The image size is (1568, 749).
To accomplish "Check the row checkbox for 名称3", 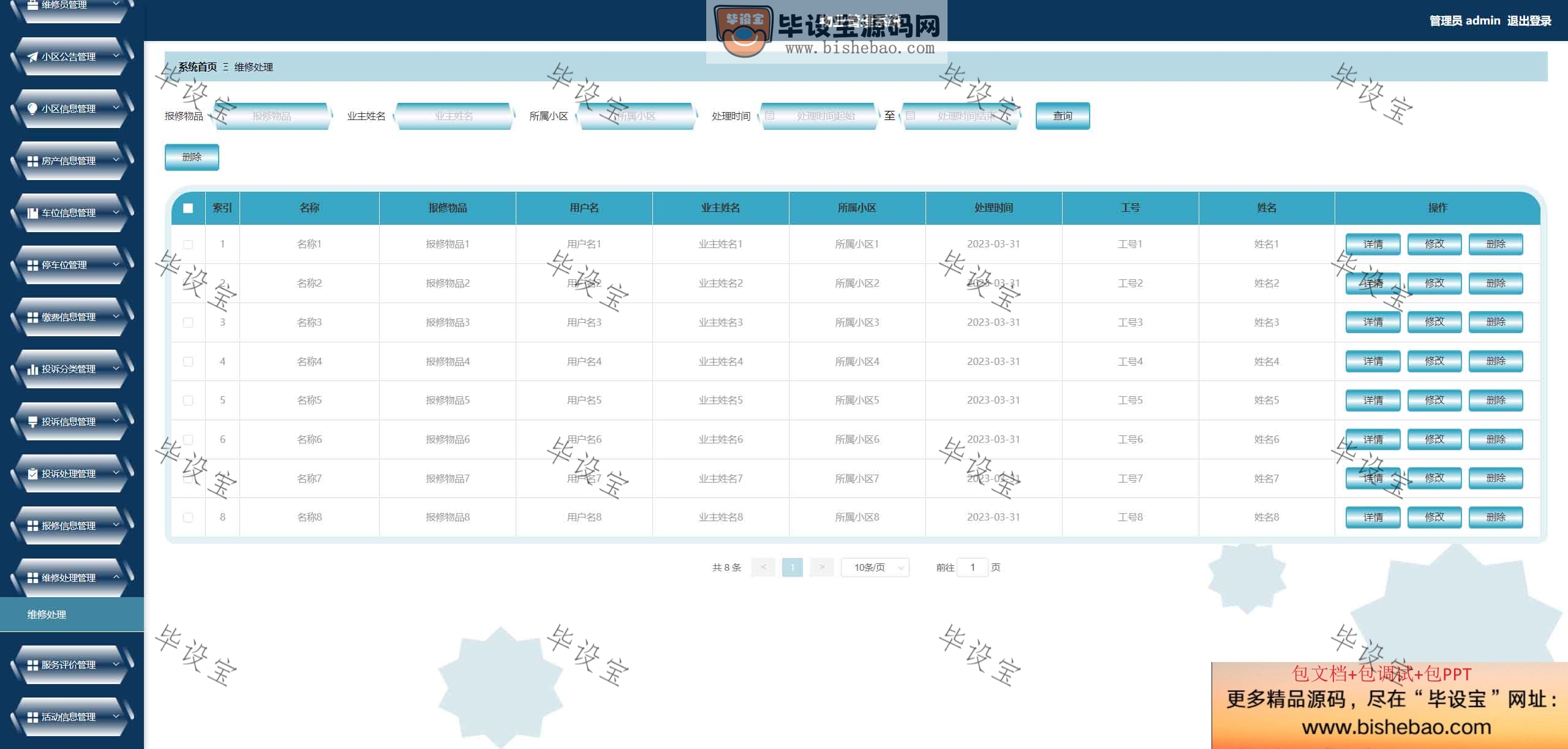I will [x=188, y=322].
